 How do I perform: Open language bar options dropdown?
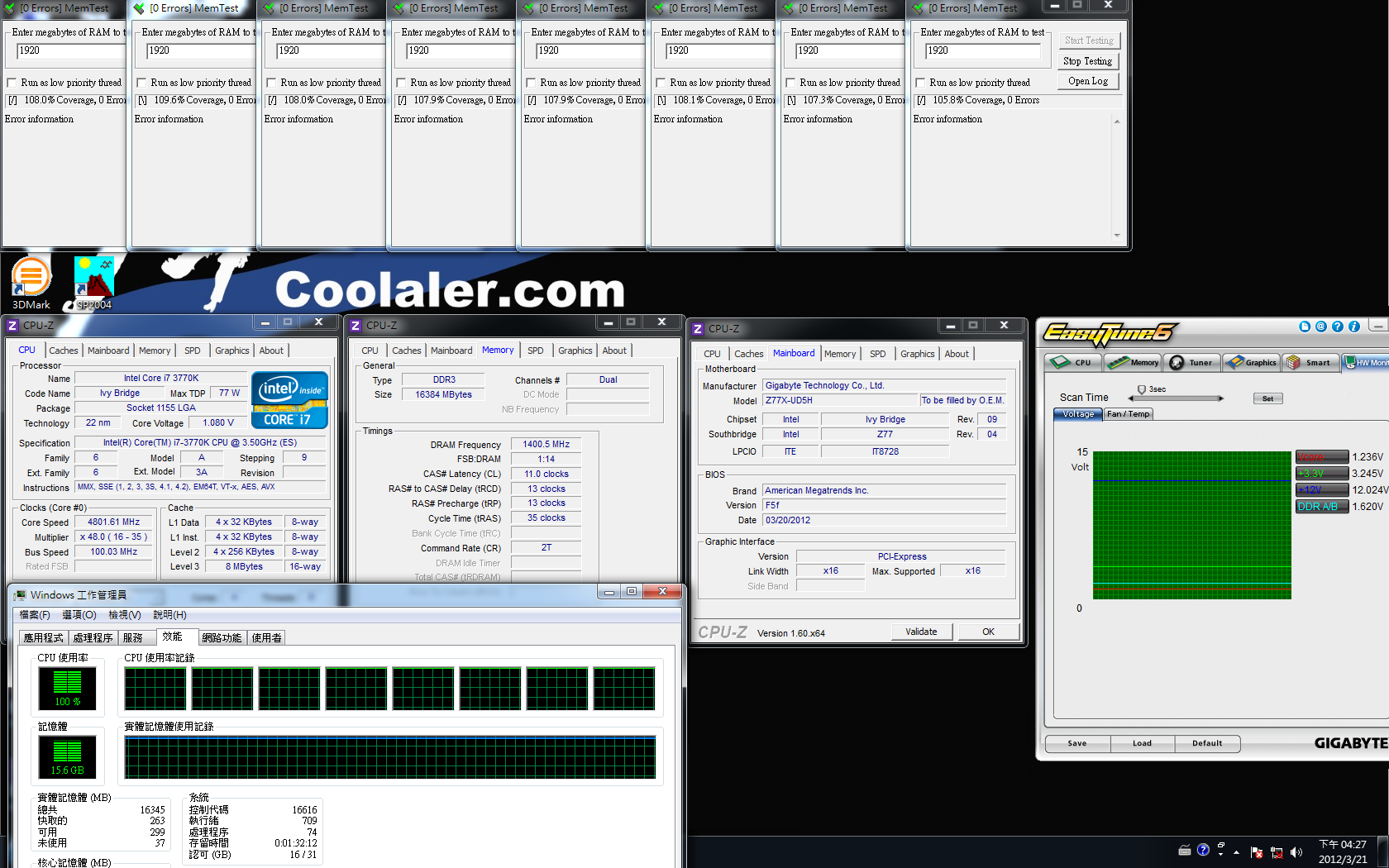[1221, 854]
